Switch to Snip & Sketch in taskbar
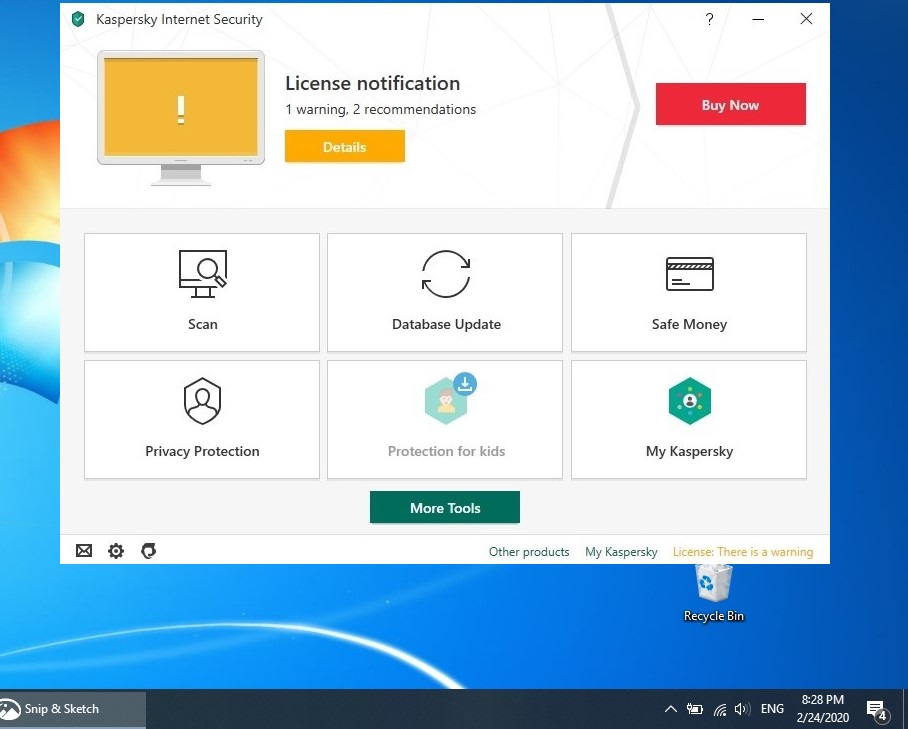The image size is (908, 729). point(72,709)
